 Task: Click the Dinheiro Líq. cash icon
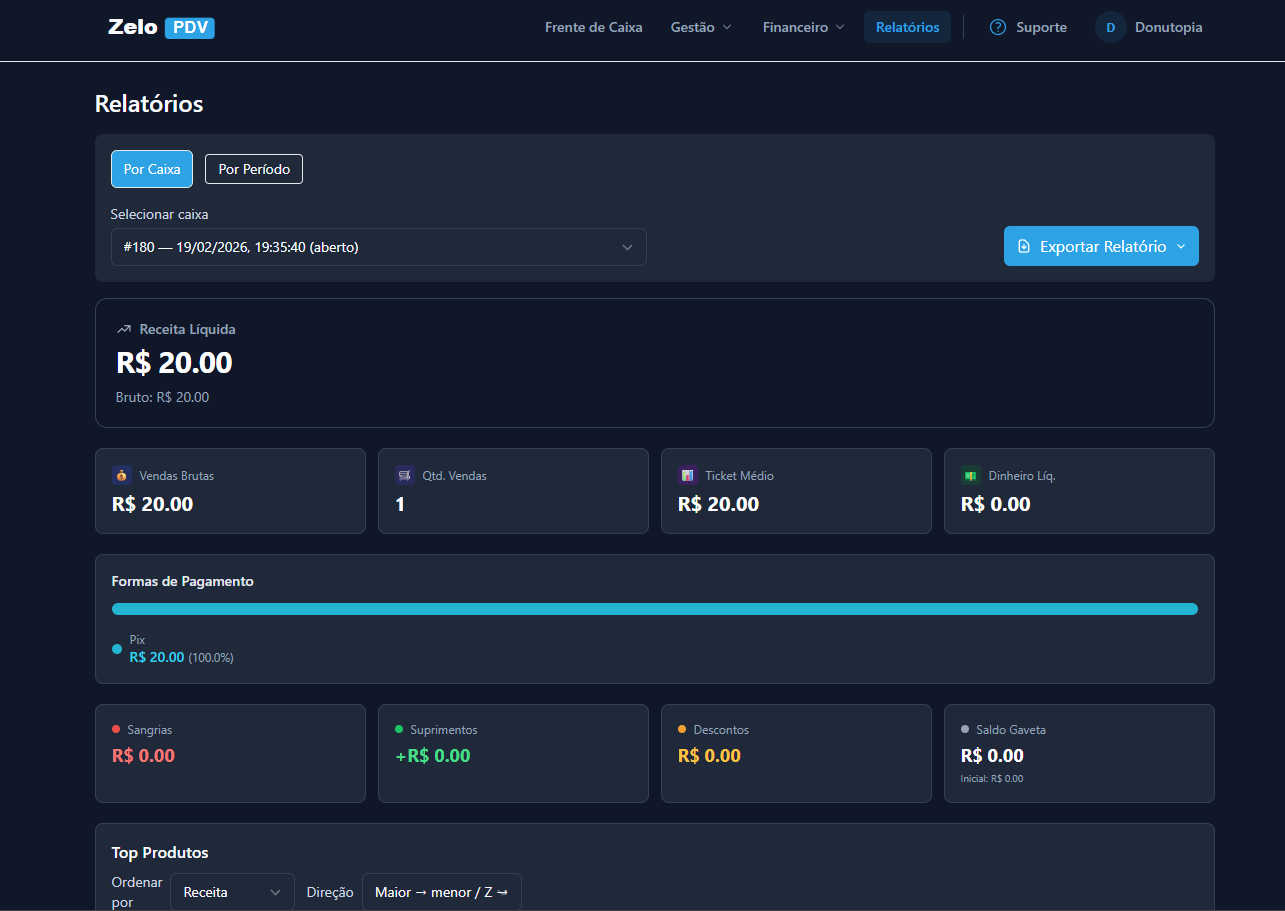(x=970, y=476)
